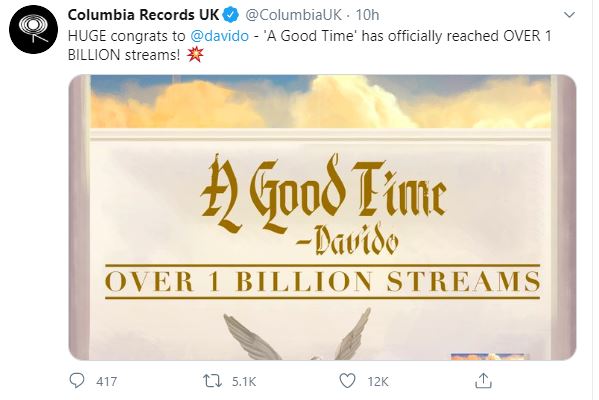This screenshot has width=599, height=400.
Task: Like the tweet with the heart icon
Action: click(347, 381)
